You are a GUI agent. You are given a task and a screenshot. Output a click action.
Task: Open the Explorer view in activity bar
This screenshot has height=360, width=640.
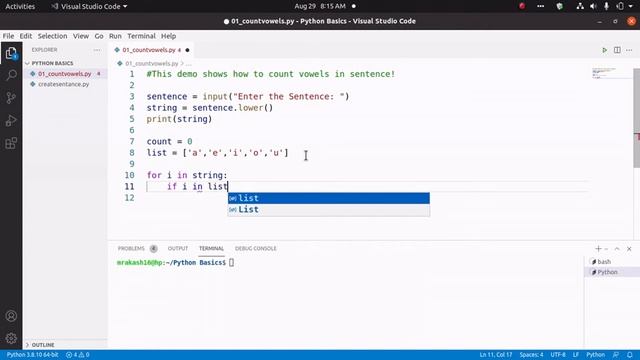coord(11,53)
